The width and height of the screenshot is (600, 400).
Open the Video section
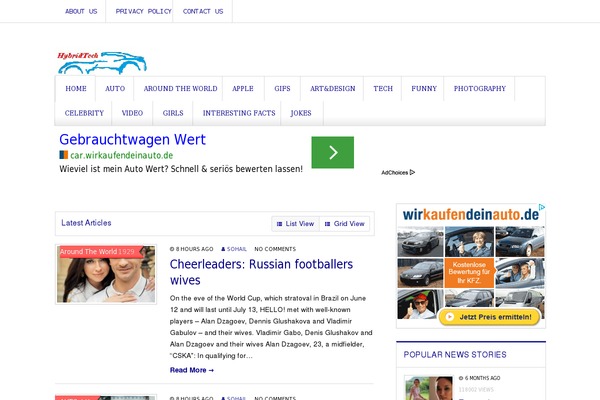[x=132, y=113]
